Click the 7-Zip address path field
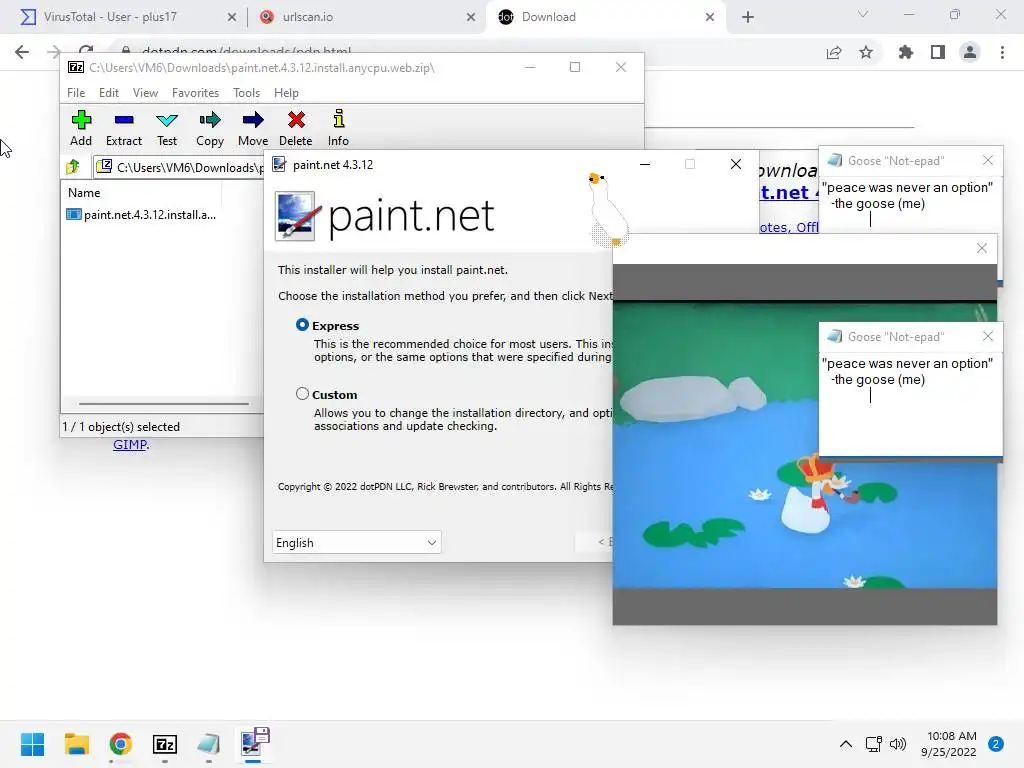This screenshot has width=1024, height=768. pos(179,167)
